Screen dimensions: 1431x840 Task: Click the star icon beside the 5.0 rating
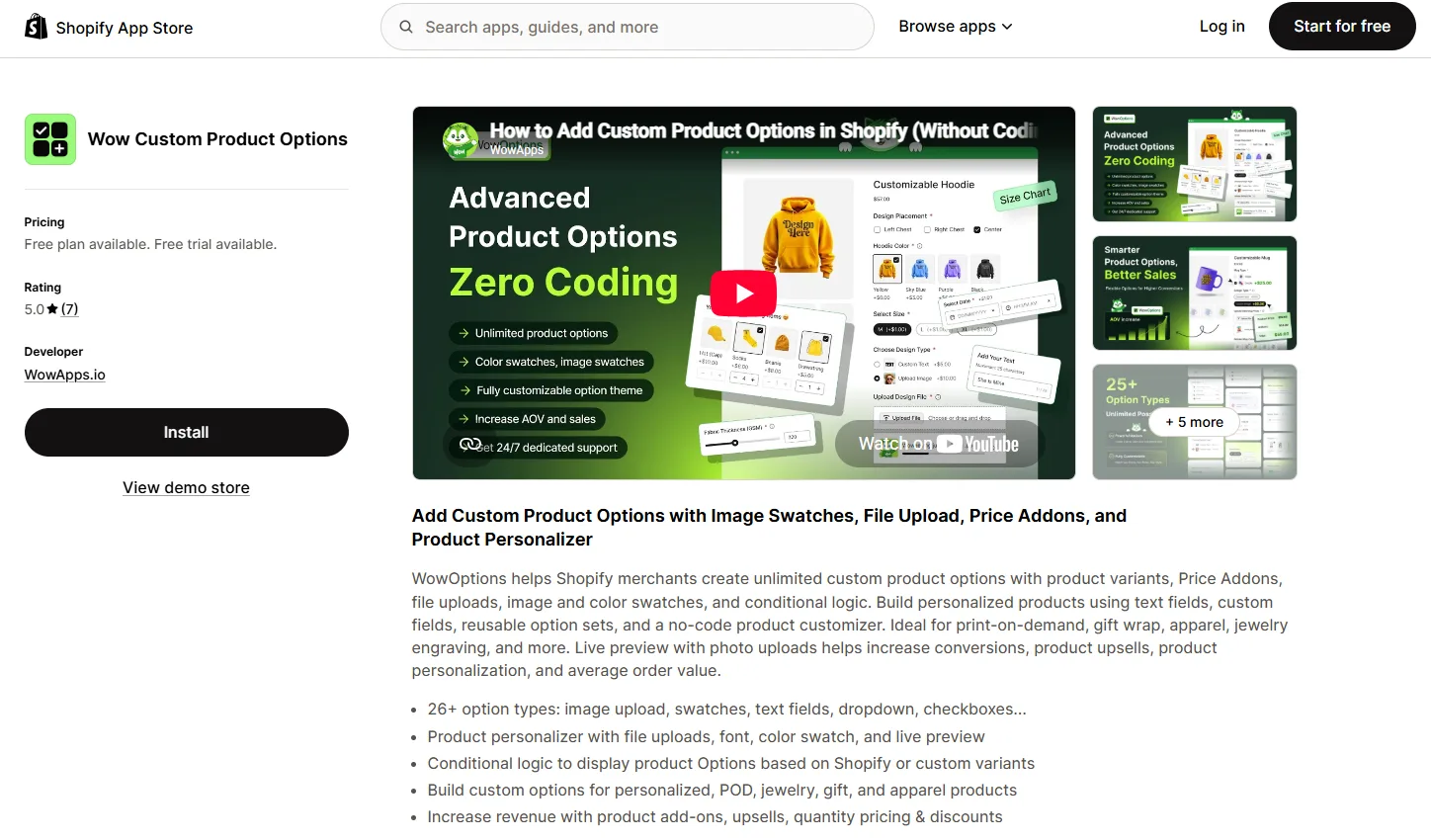pyautogui.click(x=52, y=309)
